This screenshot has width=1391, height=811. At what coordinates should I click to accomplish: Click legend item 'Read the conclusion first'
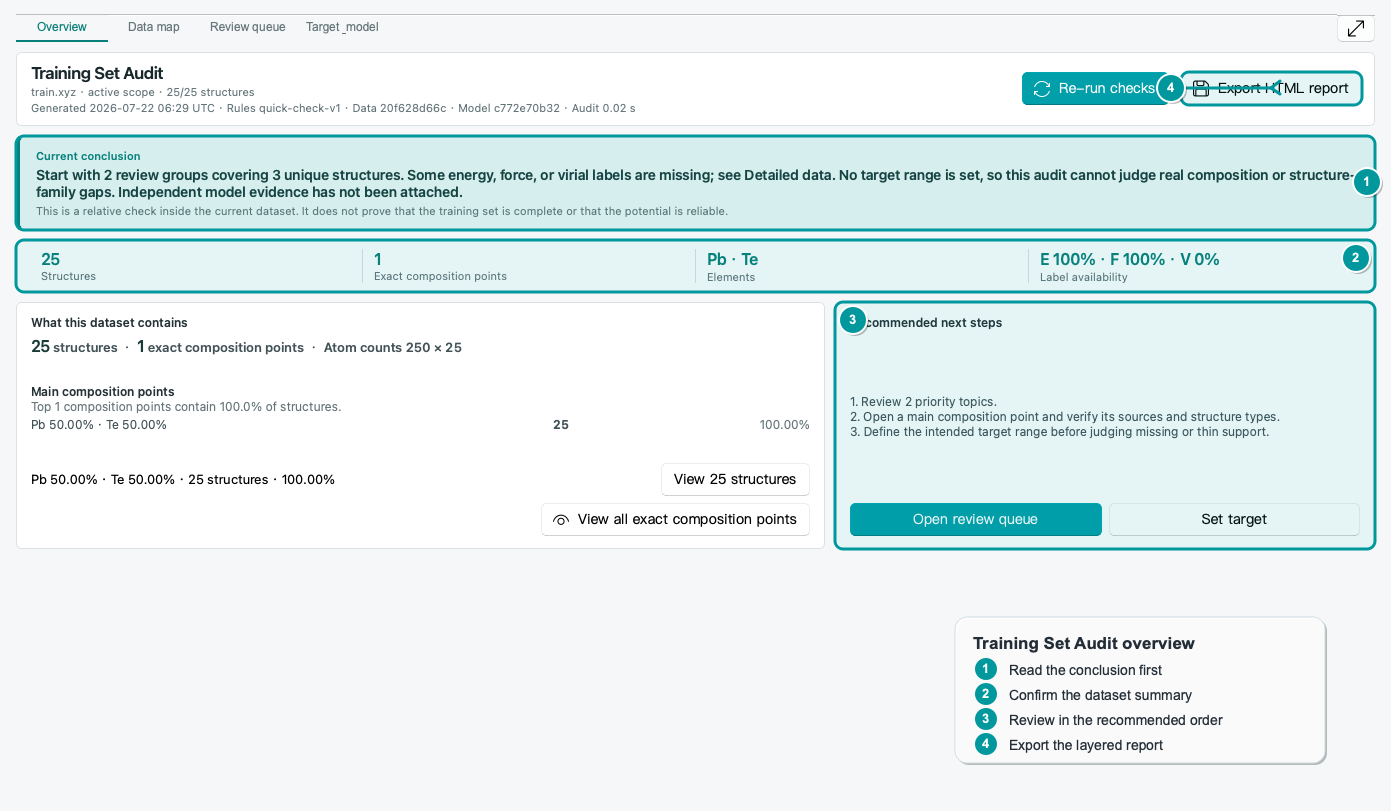(x=1085, y=670)
